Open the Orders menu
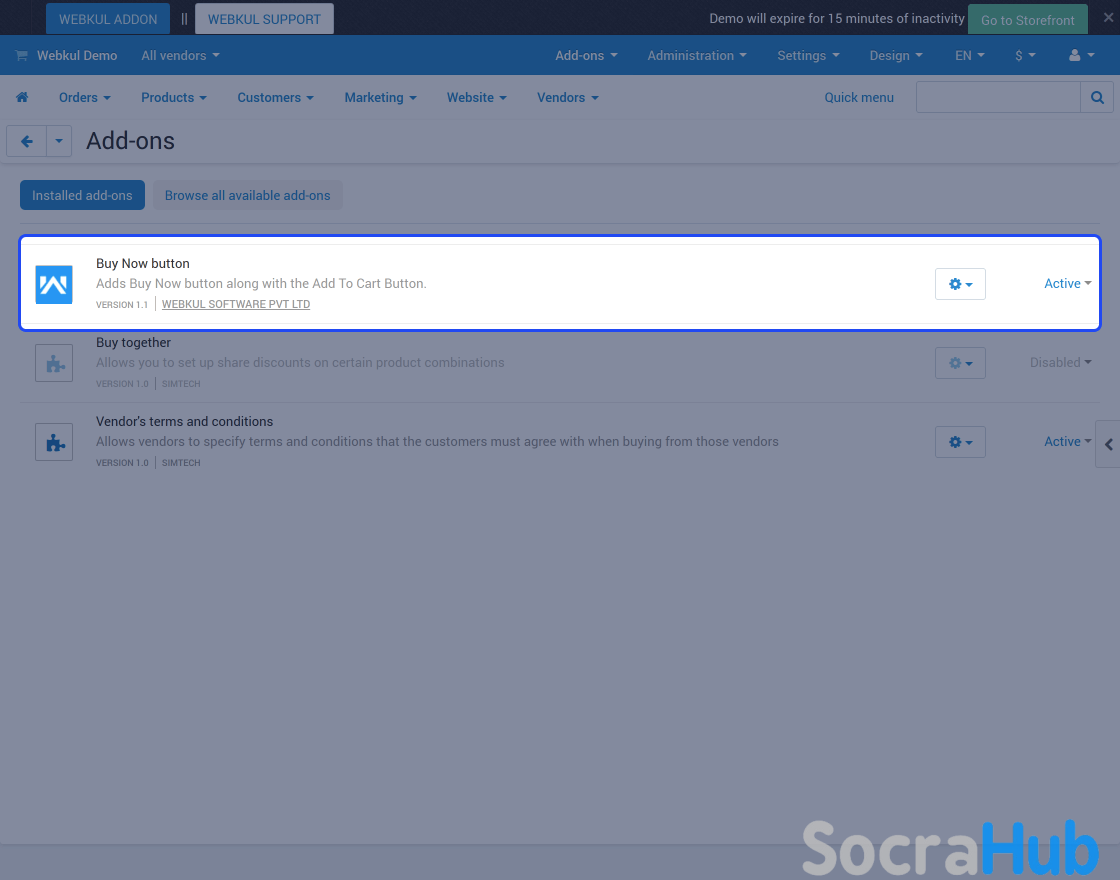Image resolution: width=1120 pixels, height=880 pixels. click(x=85, y=97)
